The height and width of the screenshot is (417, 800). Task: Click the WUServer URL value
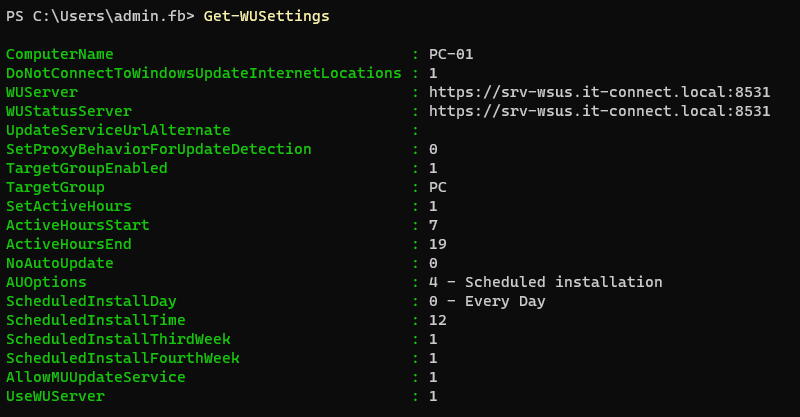(x=599, y=92)
